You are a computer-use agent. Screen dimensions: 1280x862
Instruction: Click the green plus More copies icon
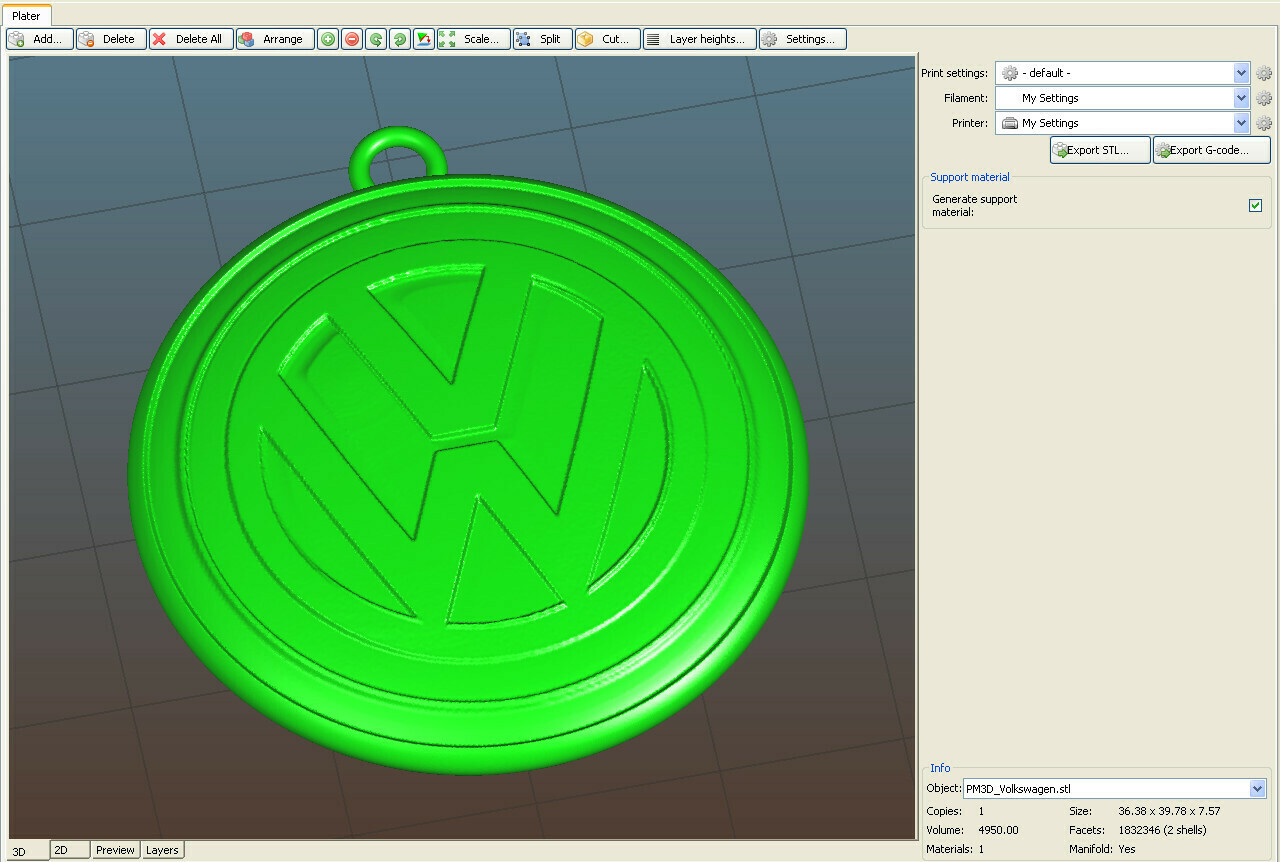tap(327, 39)
